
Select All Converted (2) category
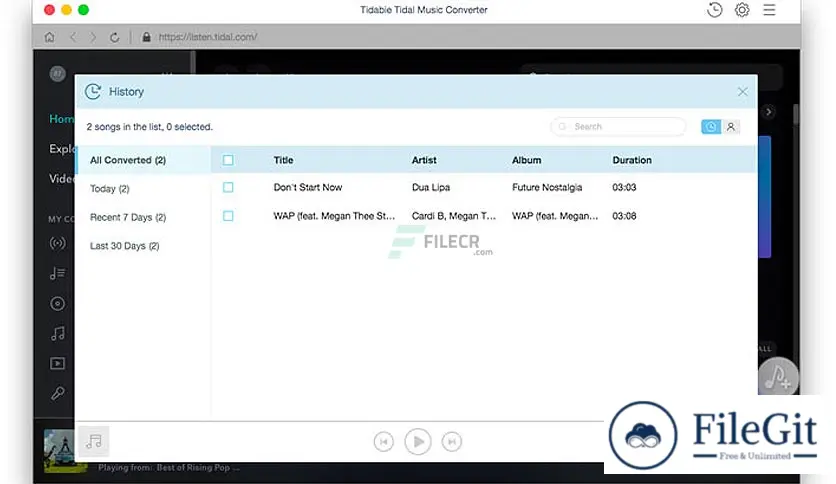[x=143, y=160]
